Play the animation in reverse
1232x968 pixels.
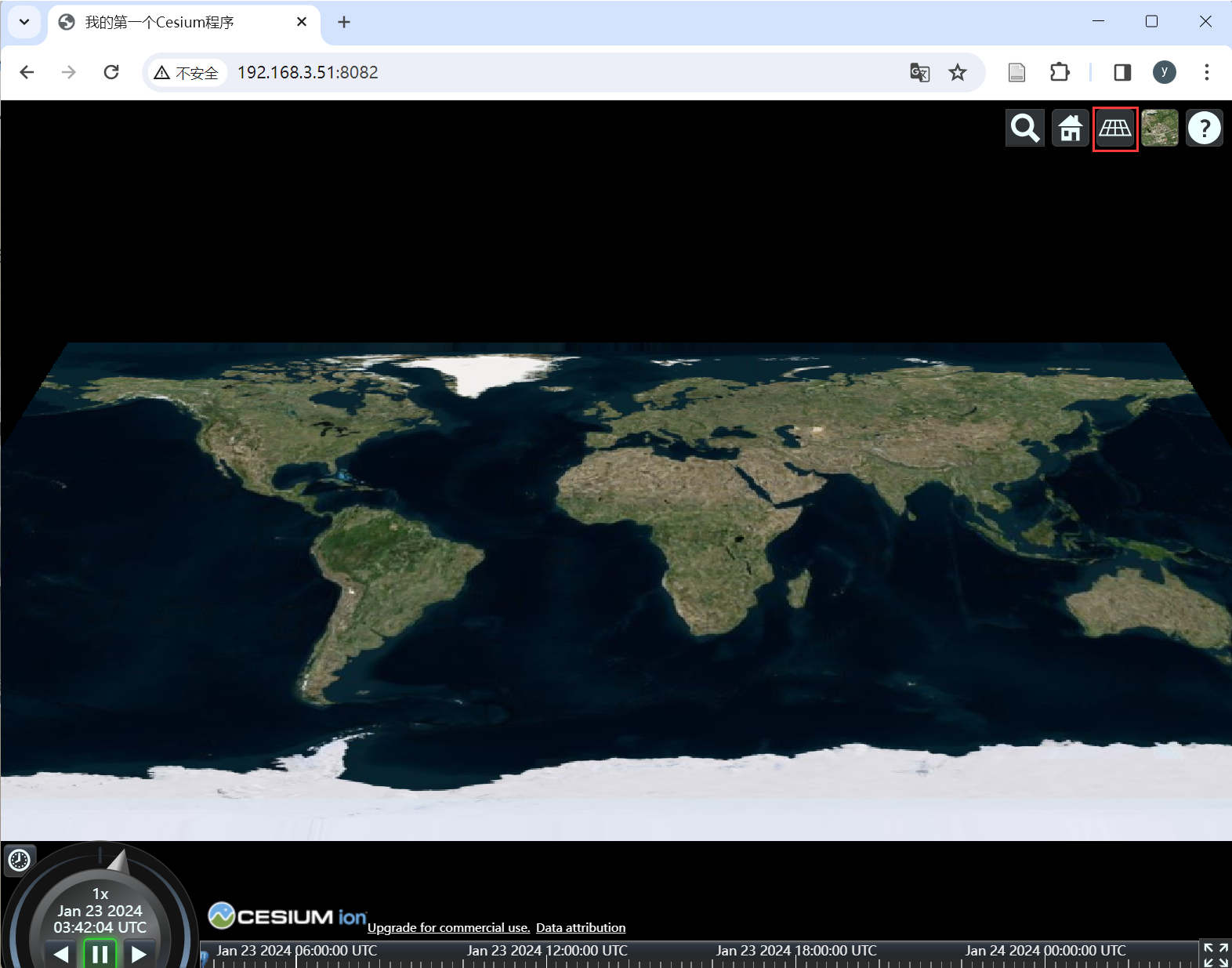click(x=61, y=954)
